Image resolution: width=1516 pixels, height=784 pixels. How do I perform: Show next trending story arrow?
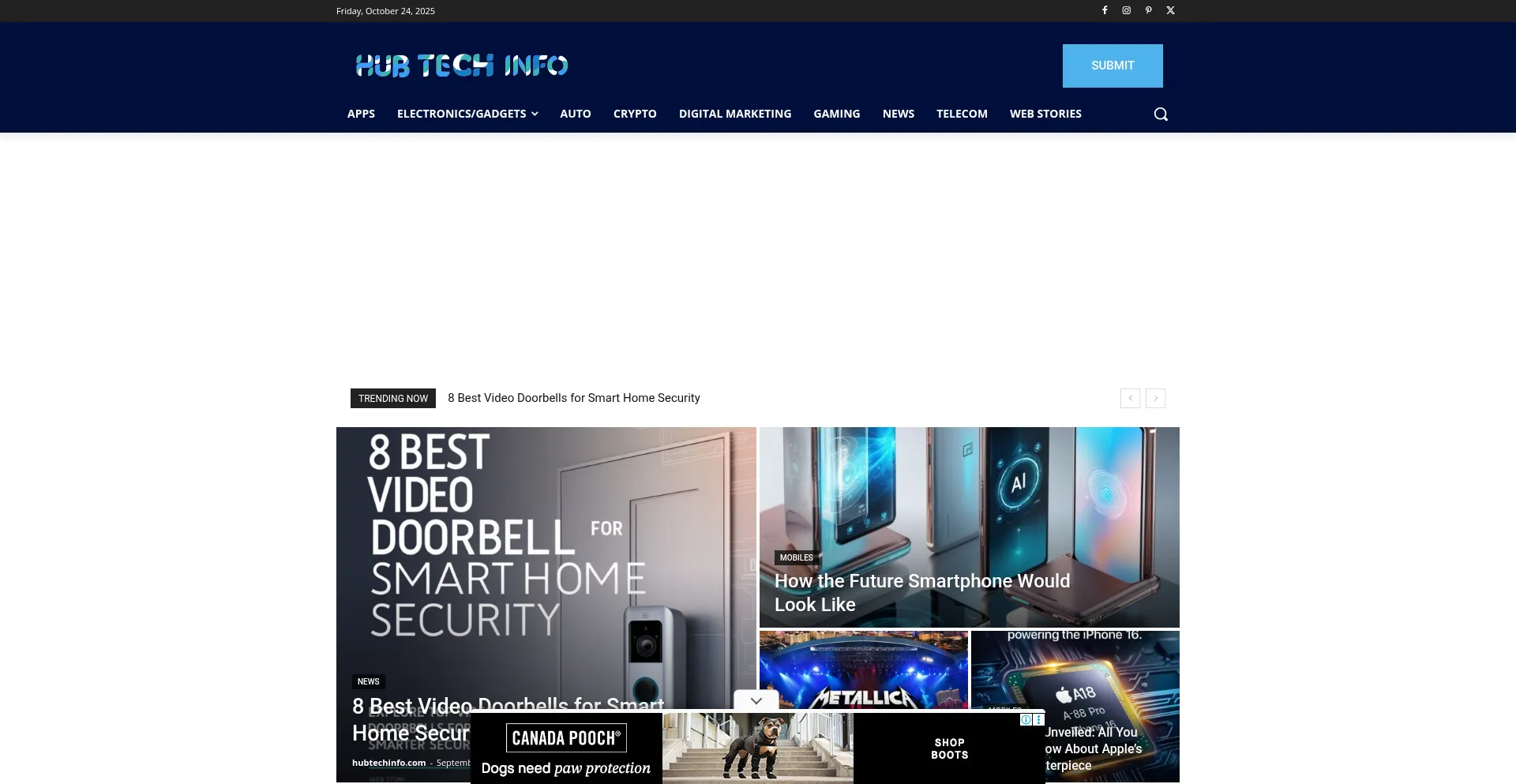pos(1156,399)
